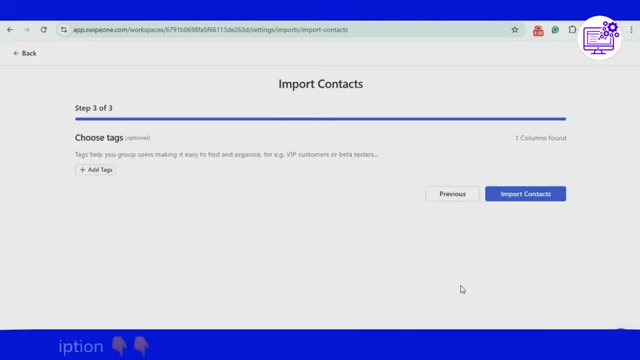Click the browser forward arrow
This screenshot has width=640, height=360.
tap(27, 30)
